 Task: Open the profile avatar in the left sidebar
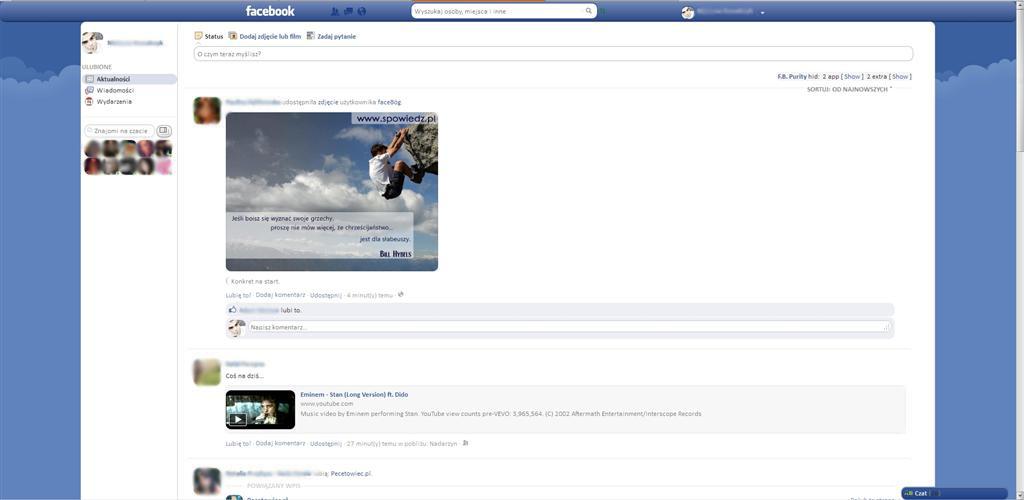pyautogui.click(x=93, y=42)
